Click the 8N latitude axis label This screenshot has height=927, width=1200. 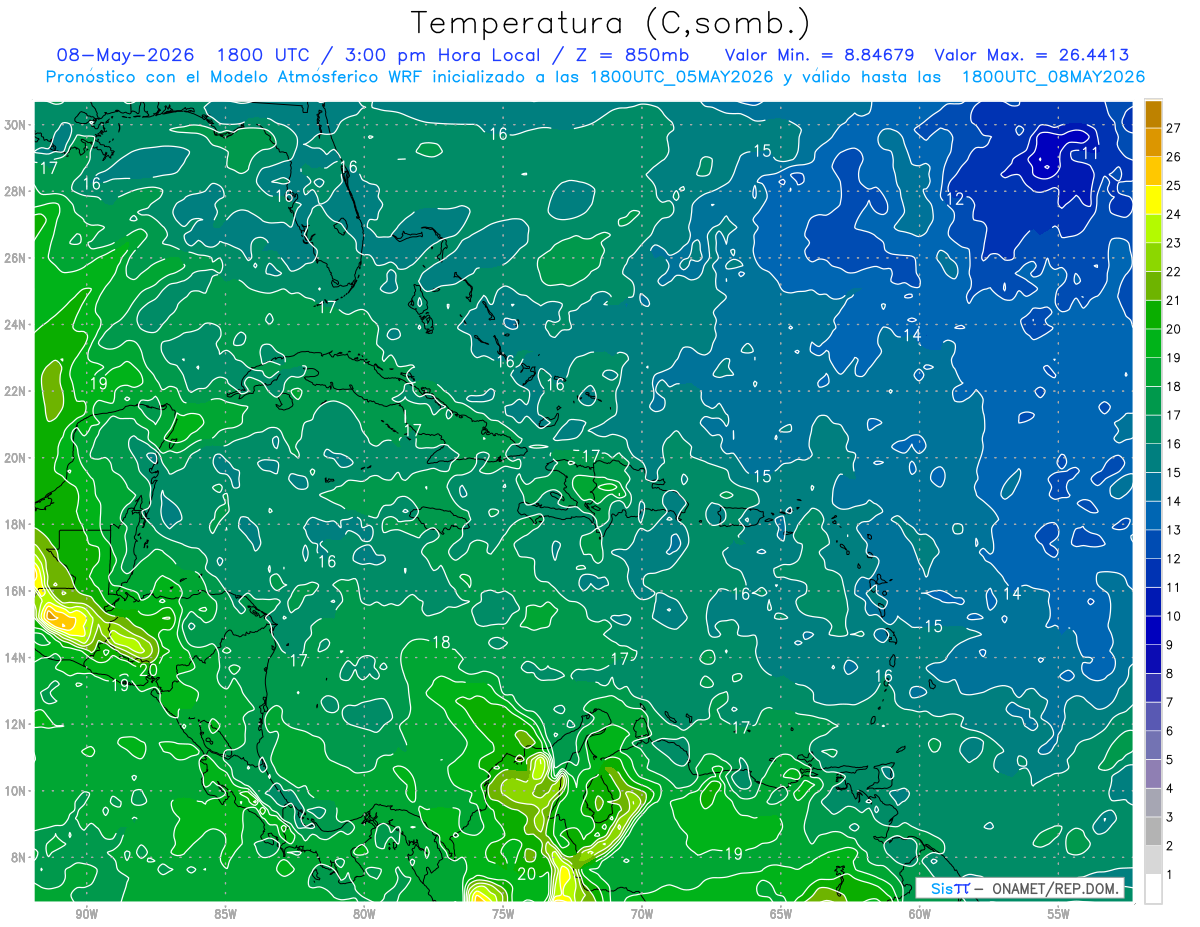pyautogui.click(x=18, y=857)
